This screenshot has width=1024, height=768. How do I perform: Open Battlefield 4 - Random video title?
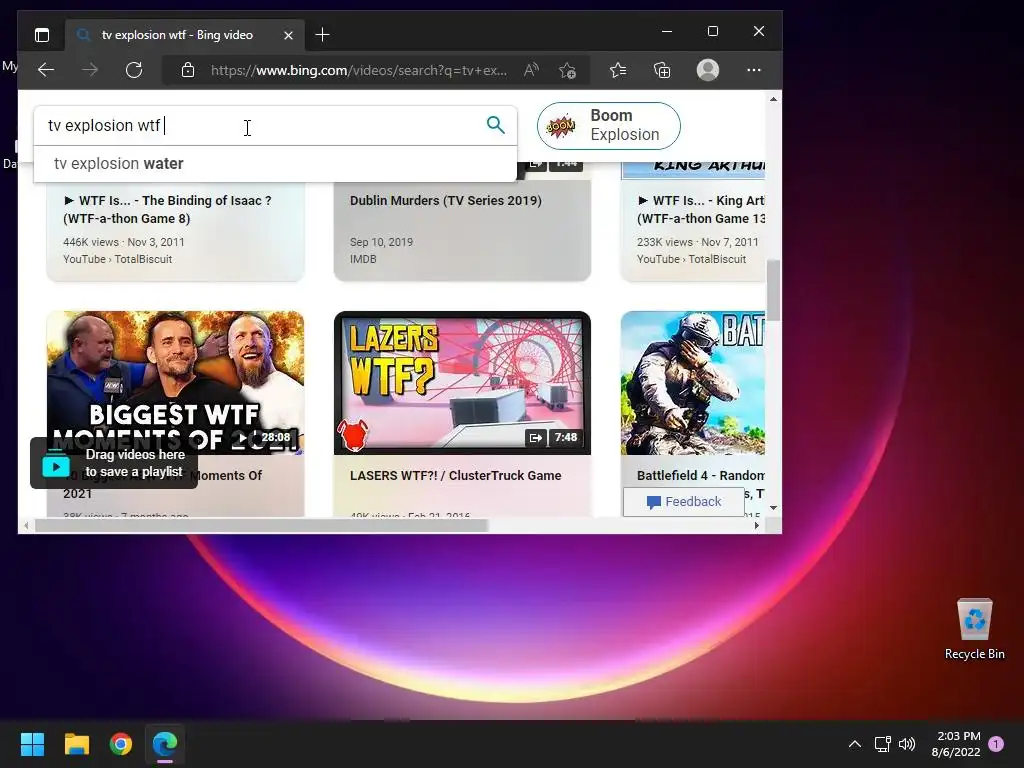click(x=701, y=475)
